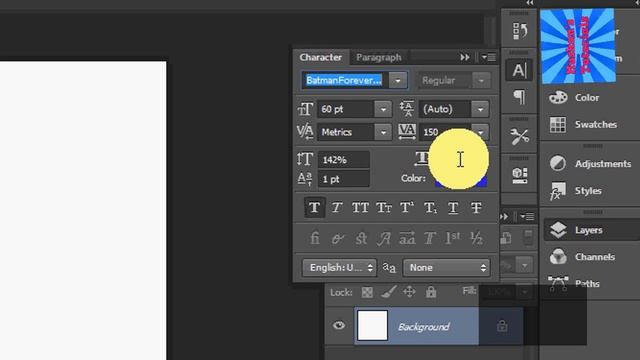The width and height of the screenshot is (640, 360).
Task: Lock image pixels brush icon
Action: point(388,292)
